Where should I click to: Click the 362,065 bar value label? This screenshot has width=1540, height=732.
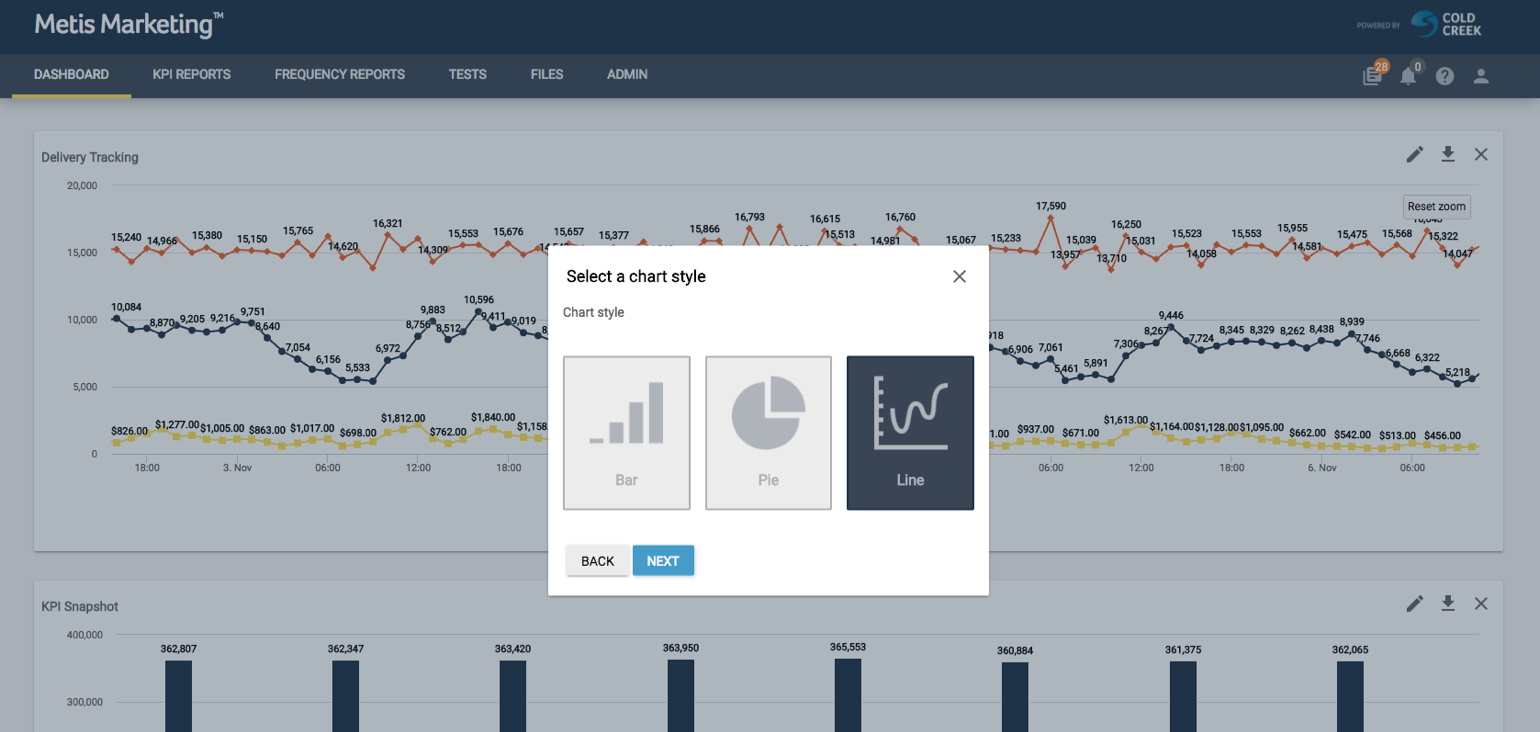click(x=1350, y=650)
